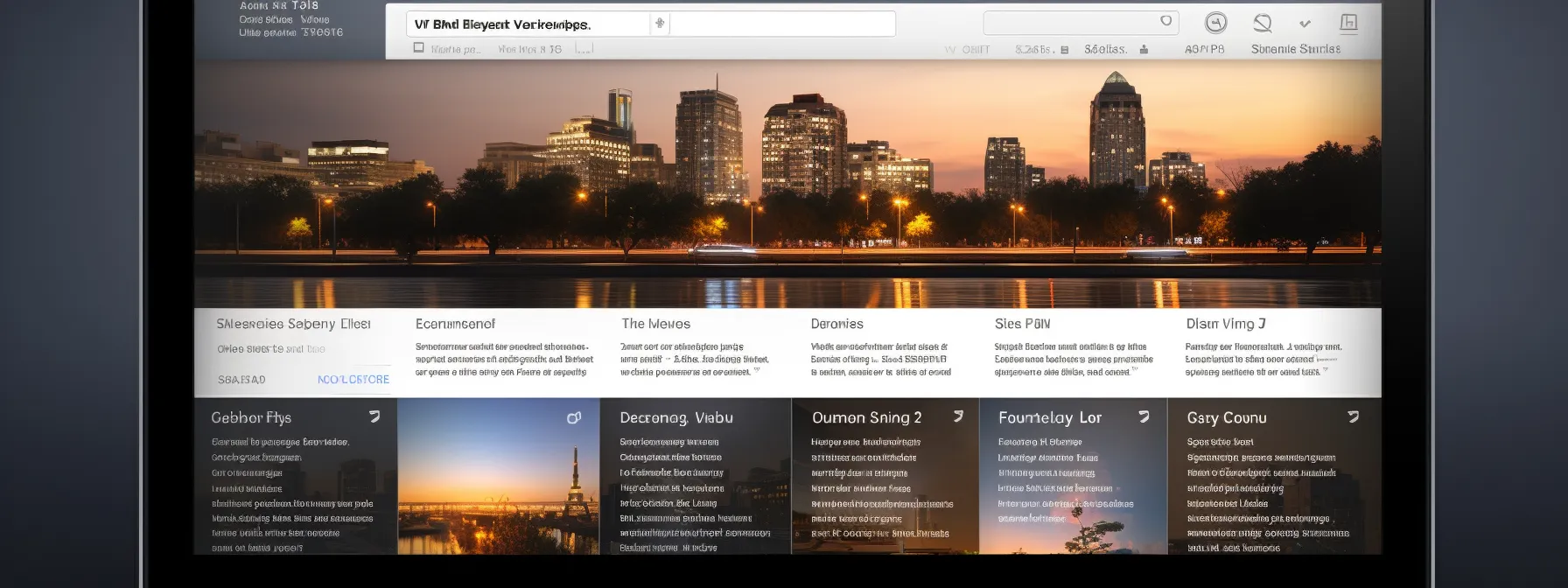The image size is (1568, 588).
Task: Select the Econmmsenof column heading
Action: 455,324
